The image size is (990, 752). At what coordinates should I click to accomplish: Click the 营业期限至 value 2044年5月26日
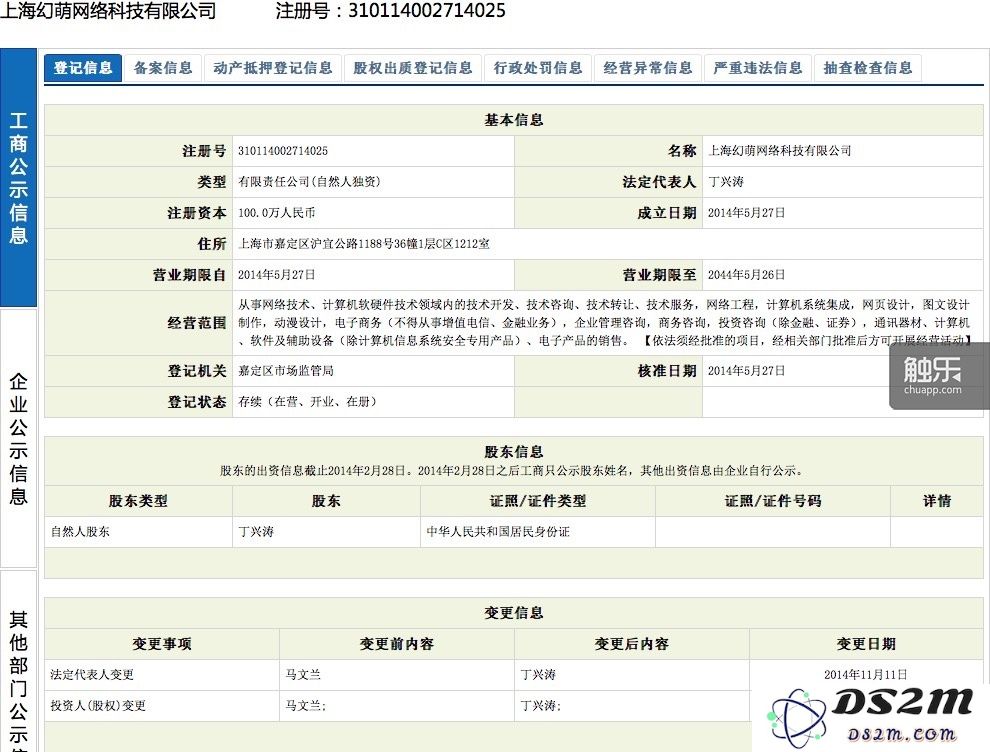746,275
